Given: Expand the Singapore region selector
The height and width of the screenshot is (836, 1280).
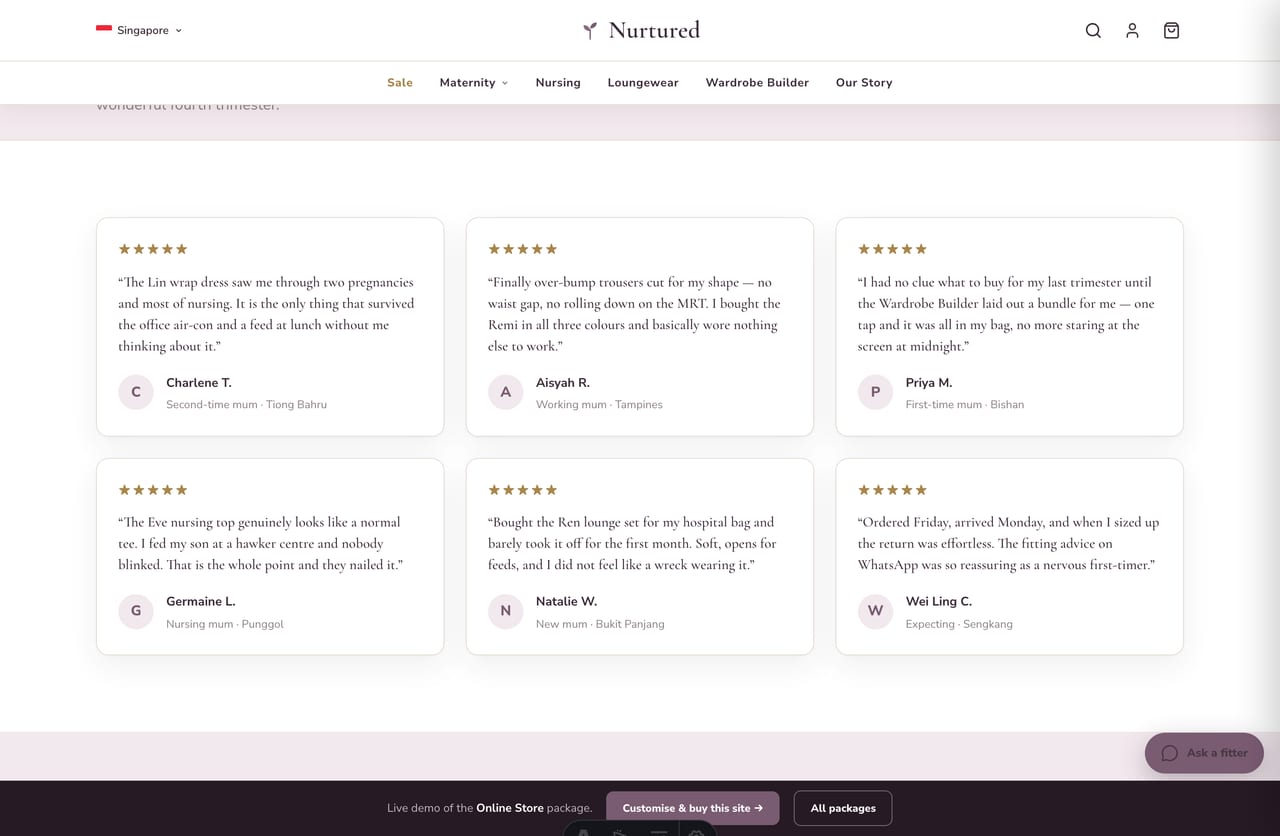Looking at the screenshot, I should point(139,30).
